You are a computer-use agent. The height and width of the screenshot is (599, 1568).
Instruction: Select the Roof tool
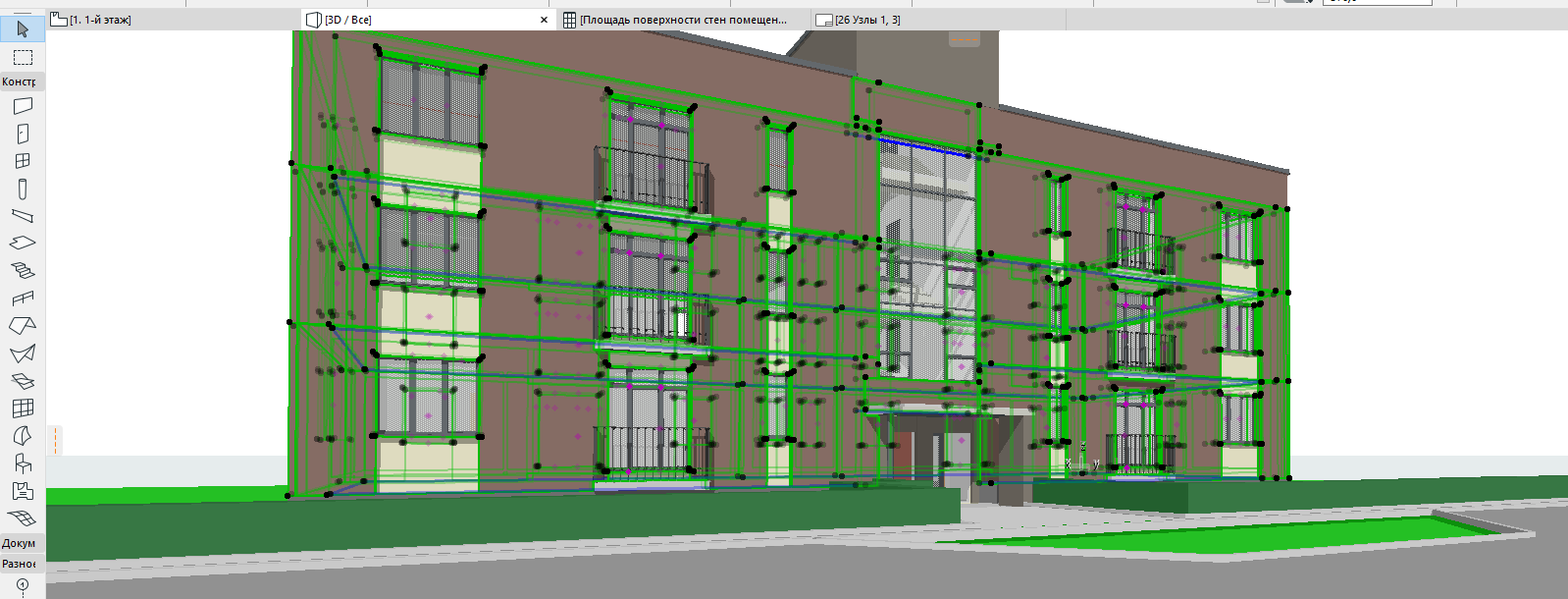pyautogui.click(x=23, y=325)
